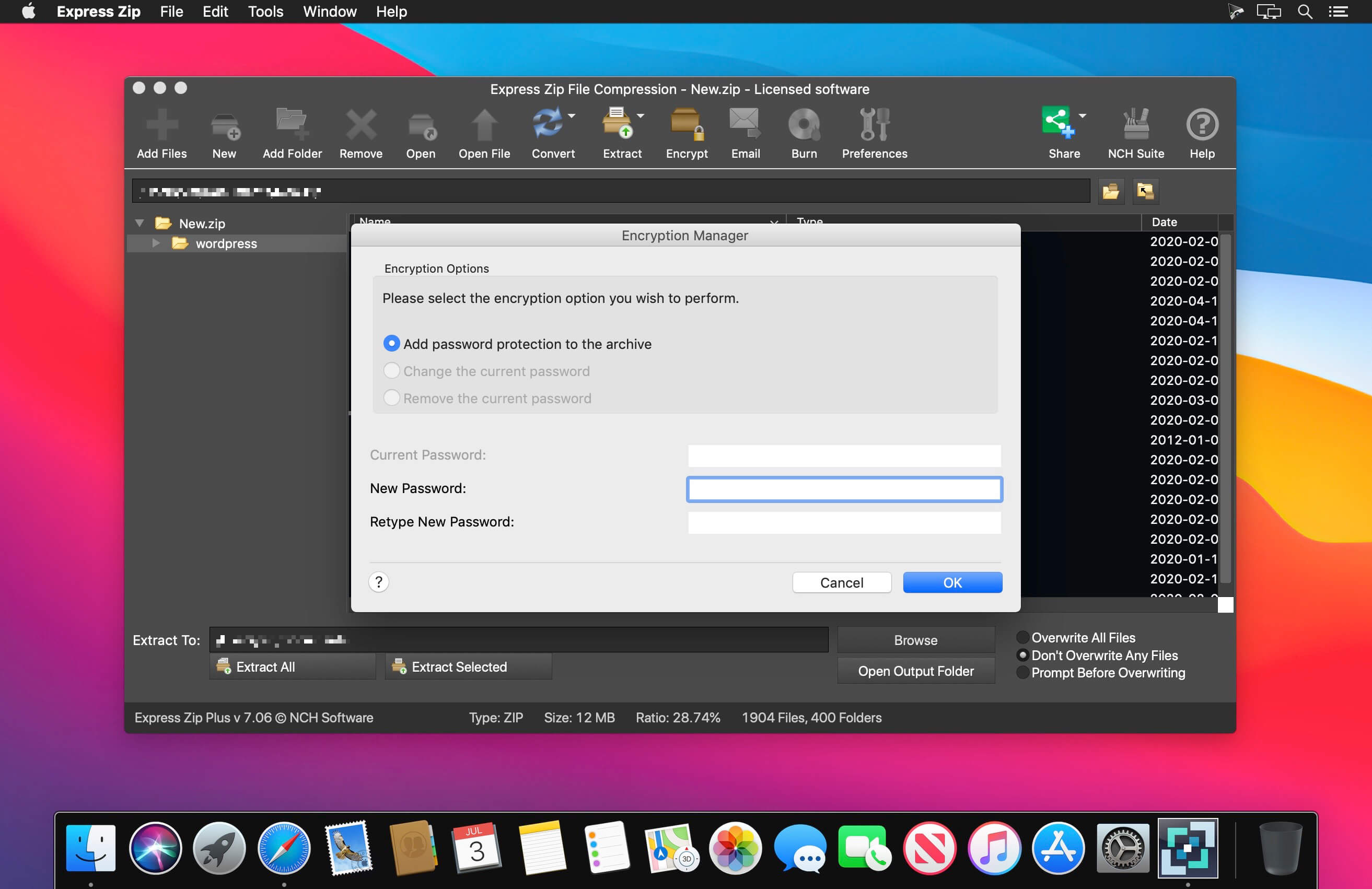Collapse the New.zip tree node
This screenshot has width=1372, height=889.
coord(139,223)
